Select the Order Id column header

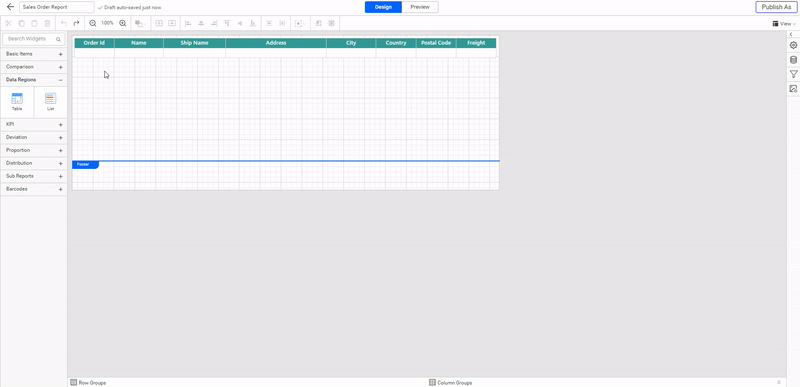click(94, 43)
